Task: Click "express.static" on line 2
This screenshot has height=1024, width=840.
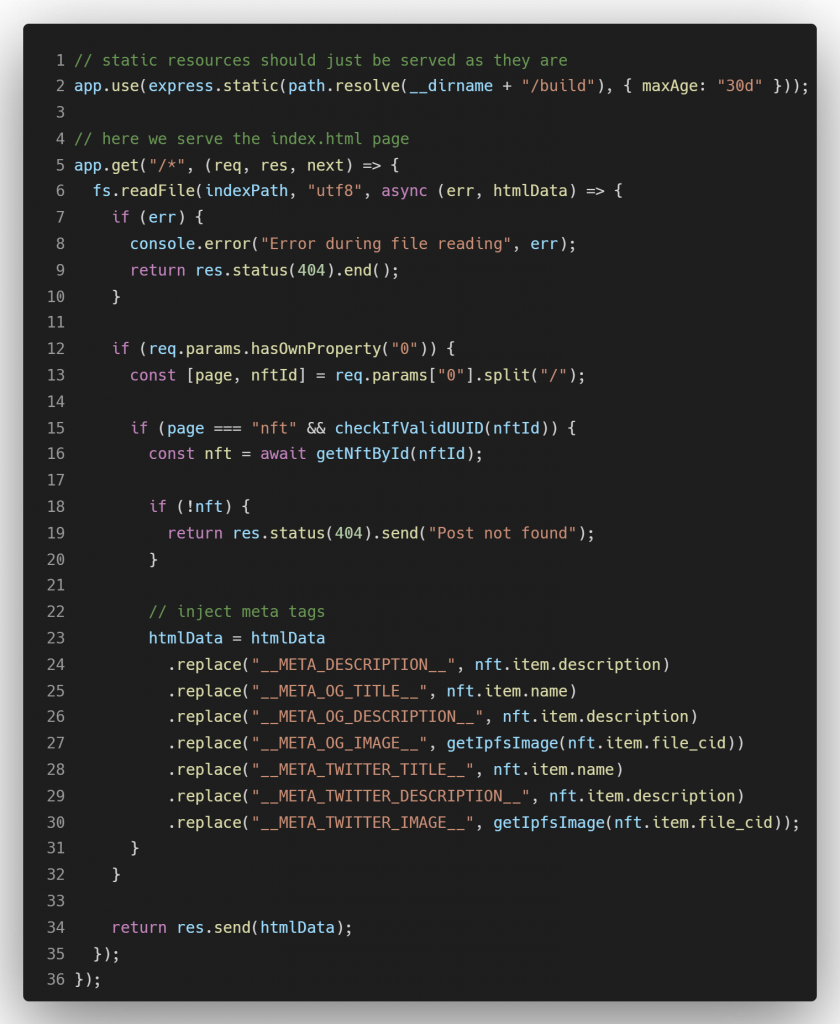Action: click(x=214, y=86)
